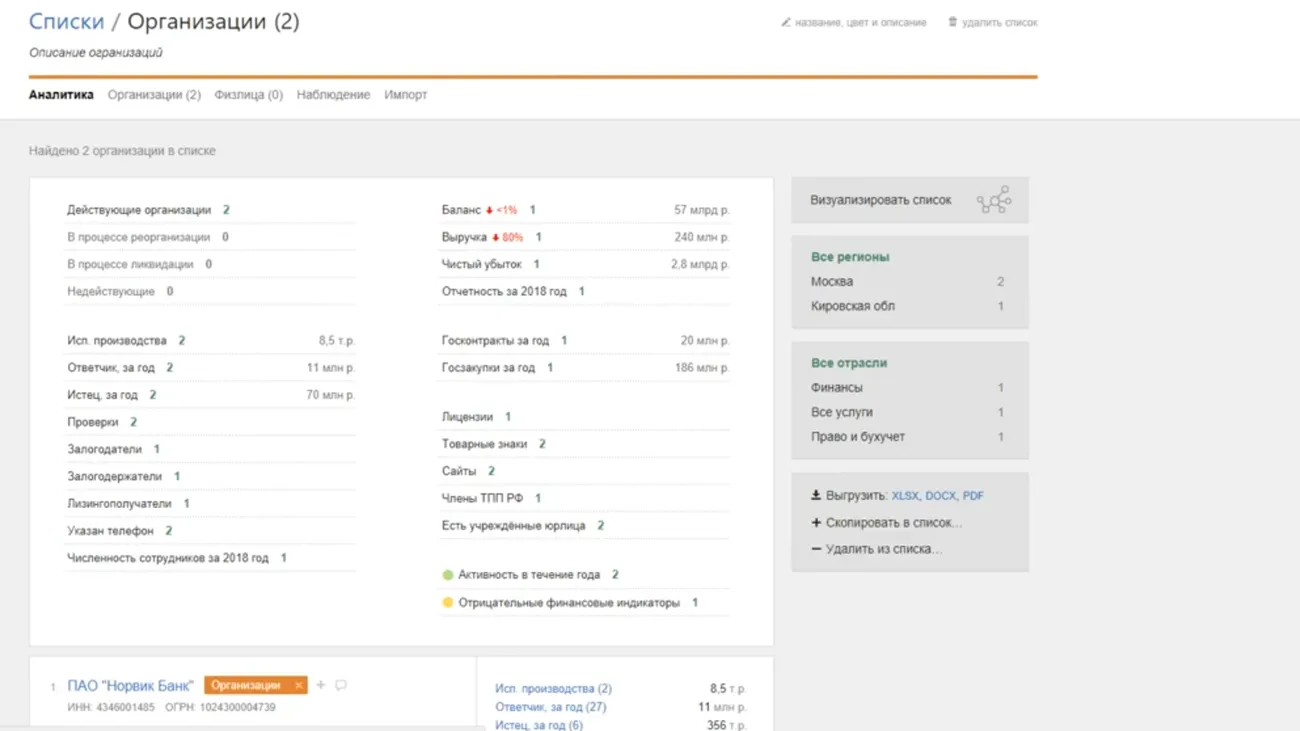Click the plus icon beside Скопировать в список
1300x731 pixels.
[816, 522]
